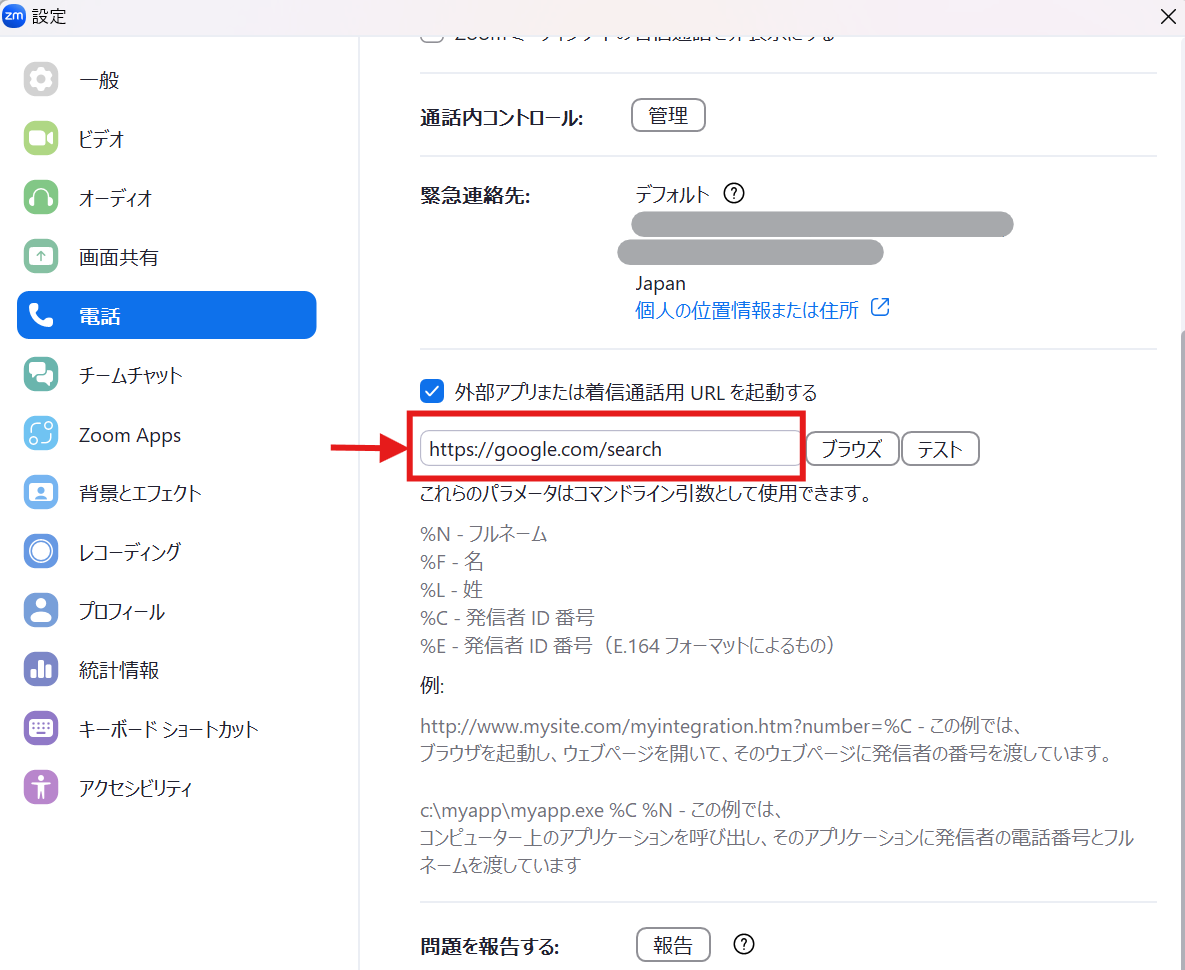Click the external link icon after 個人の位置情報

tap(880, 307)
